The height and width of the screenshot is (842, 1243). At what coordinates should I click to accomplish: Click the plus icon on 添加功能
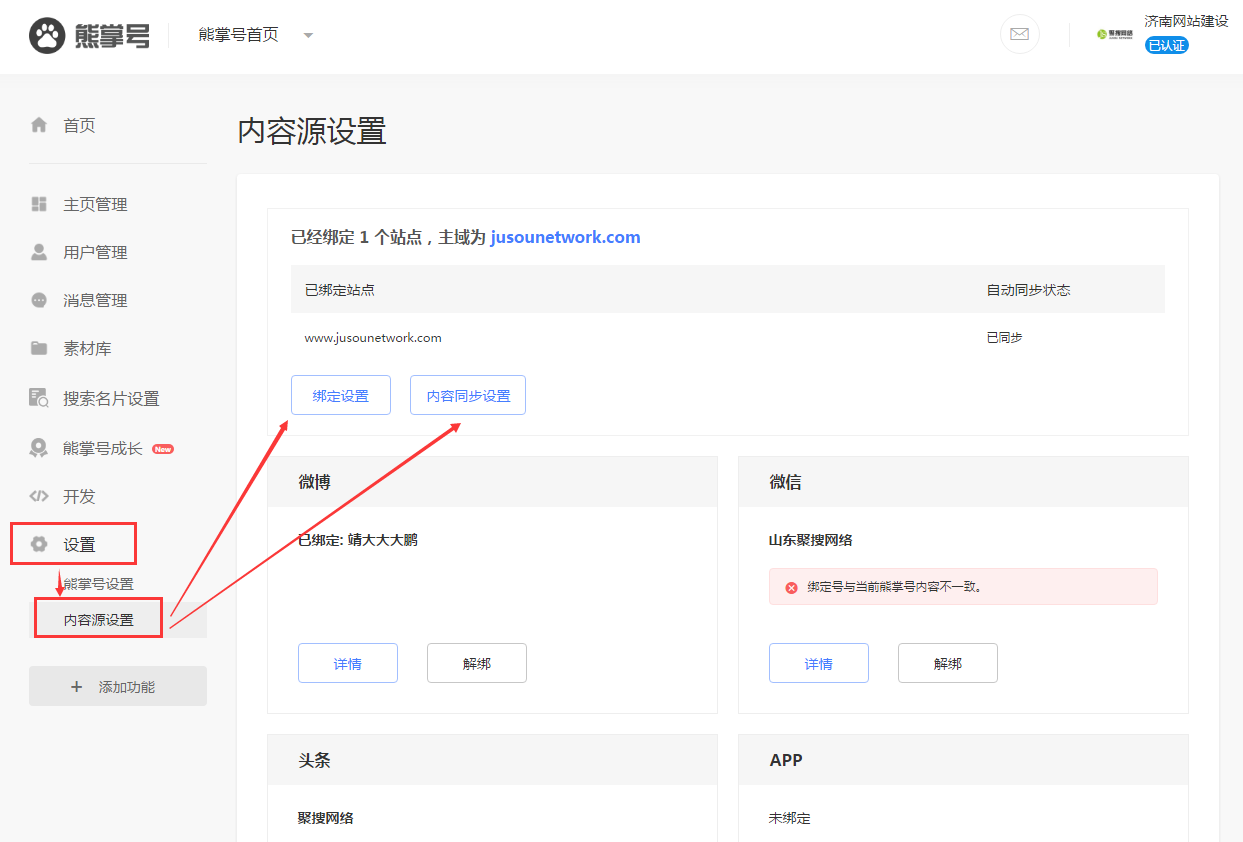(76, 686)
